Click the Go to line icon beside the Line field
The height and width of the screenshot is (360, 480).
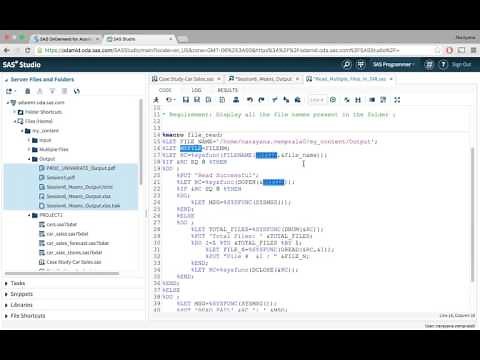[x=333, y=100]
